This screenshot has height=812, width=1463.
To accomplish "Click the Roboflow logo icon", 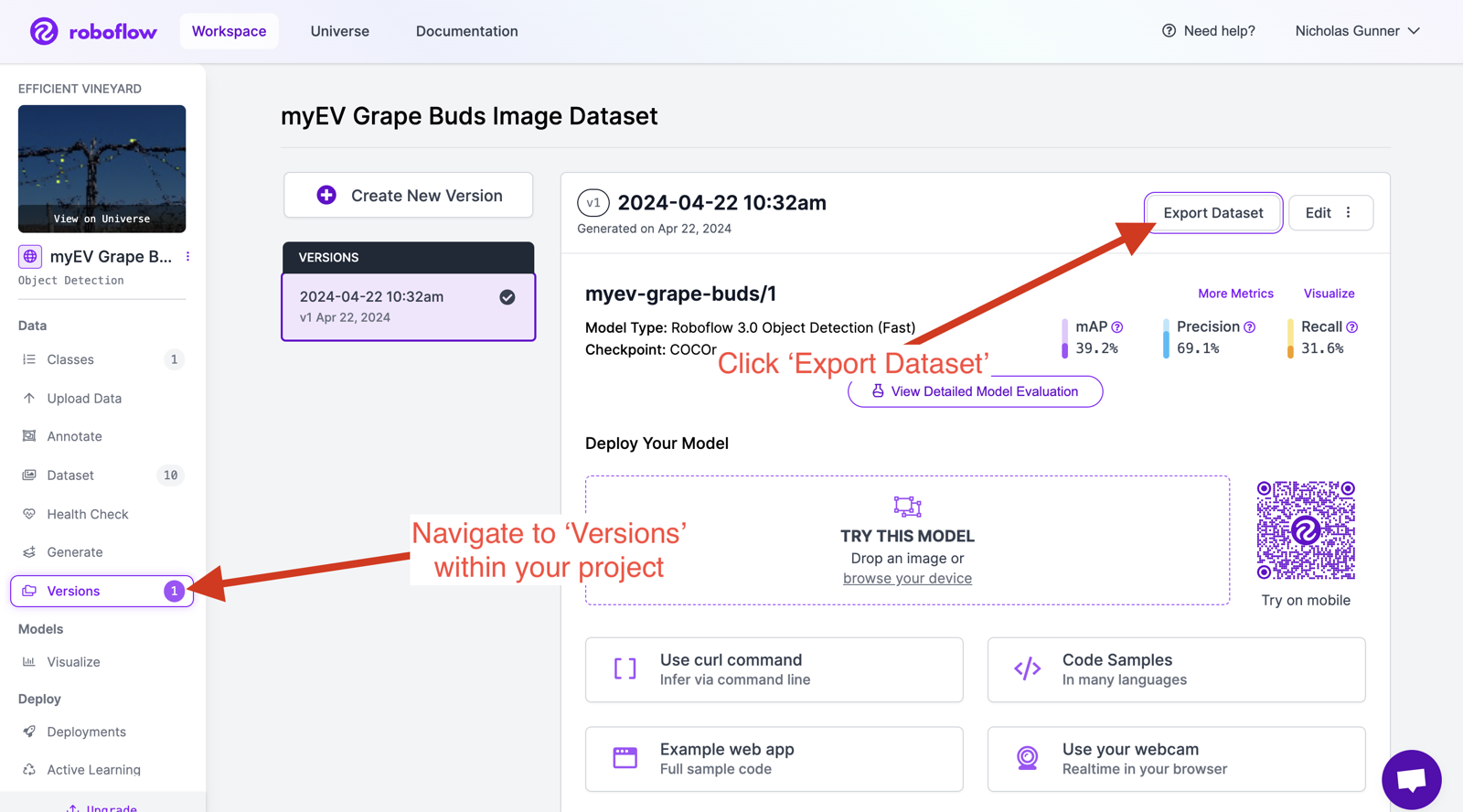I will pyautogui.click(x=44, y=31).
